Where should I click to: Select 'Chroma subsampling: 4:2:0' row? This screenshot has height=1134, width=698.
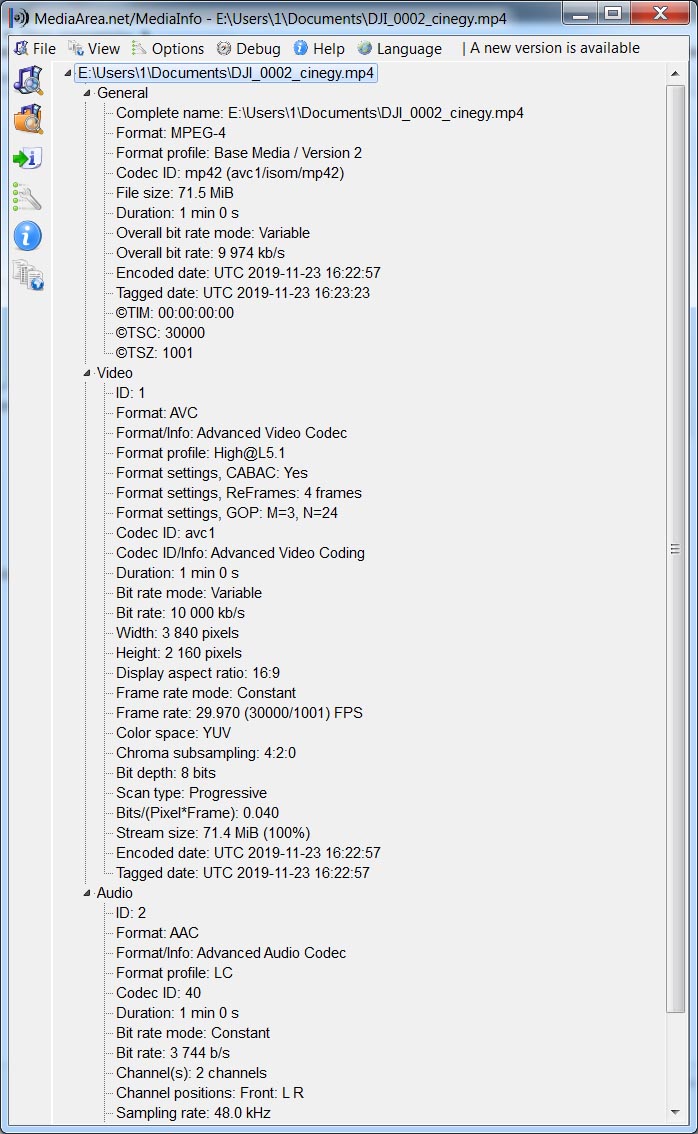[206, 754]
